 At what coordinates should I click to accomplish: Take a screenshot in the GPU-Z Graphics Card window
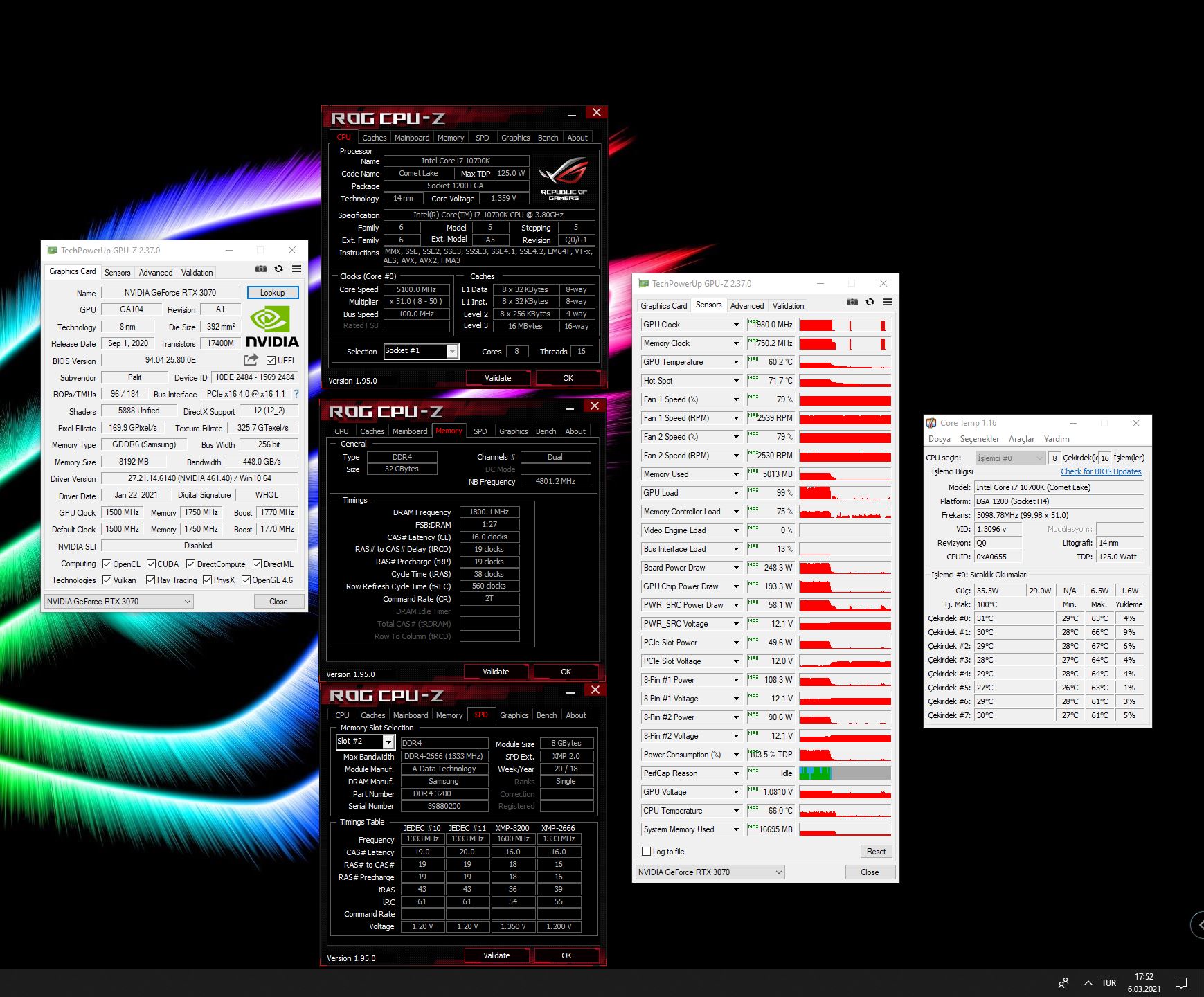pos(261,269)
